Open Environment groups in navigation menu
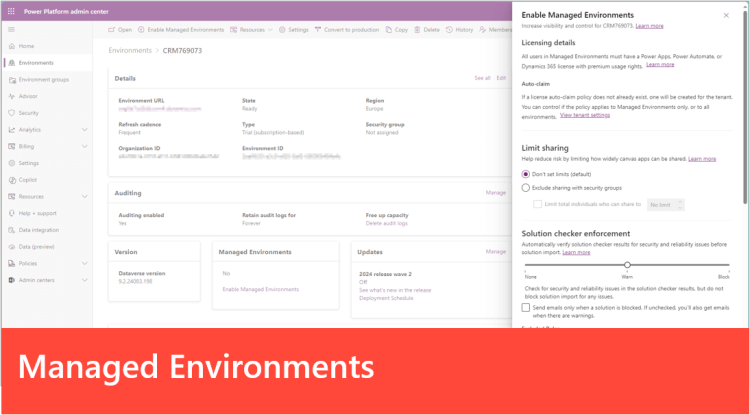 (x=44, y=80)
